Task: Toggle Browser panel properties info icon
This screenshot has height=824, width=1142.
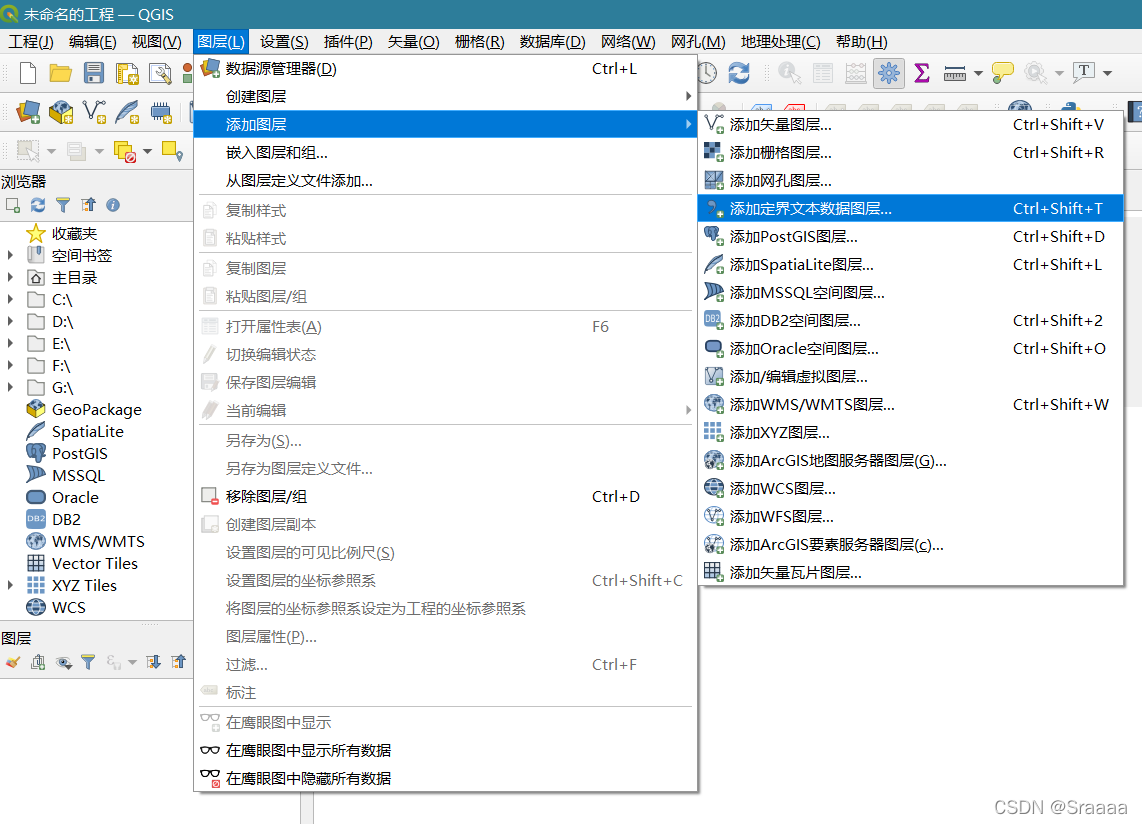Action: [x=113, y=205]
